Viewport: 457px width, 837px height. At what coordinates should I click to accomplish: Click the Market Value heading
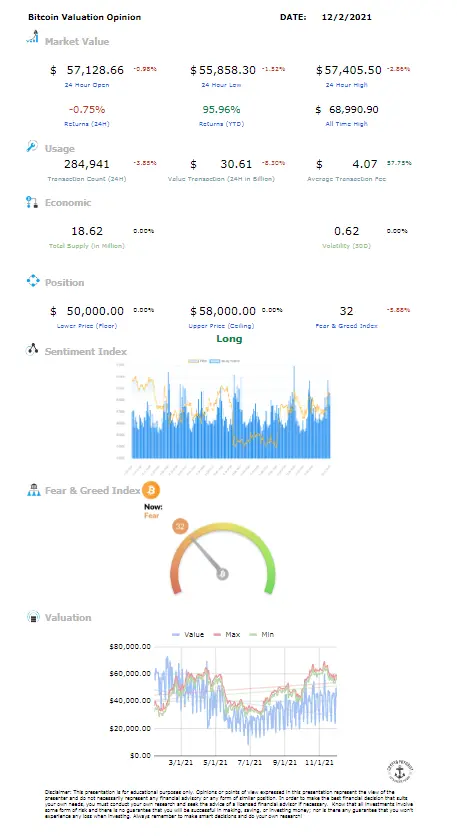[x=77, y=42]
